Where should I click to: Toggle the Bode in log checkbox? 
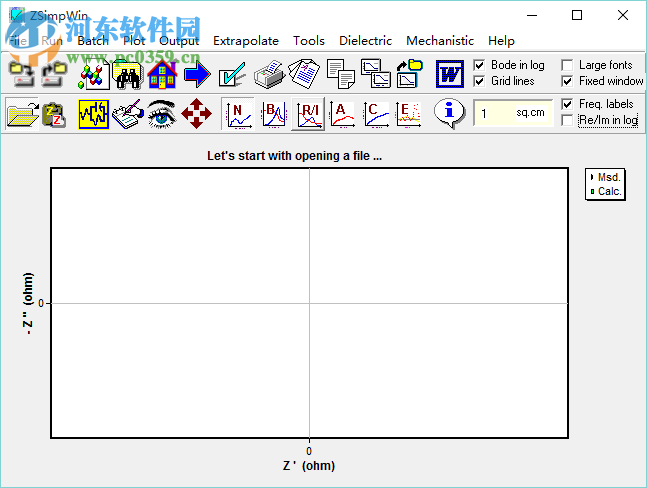click(479, 65)
